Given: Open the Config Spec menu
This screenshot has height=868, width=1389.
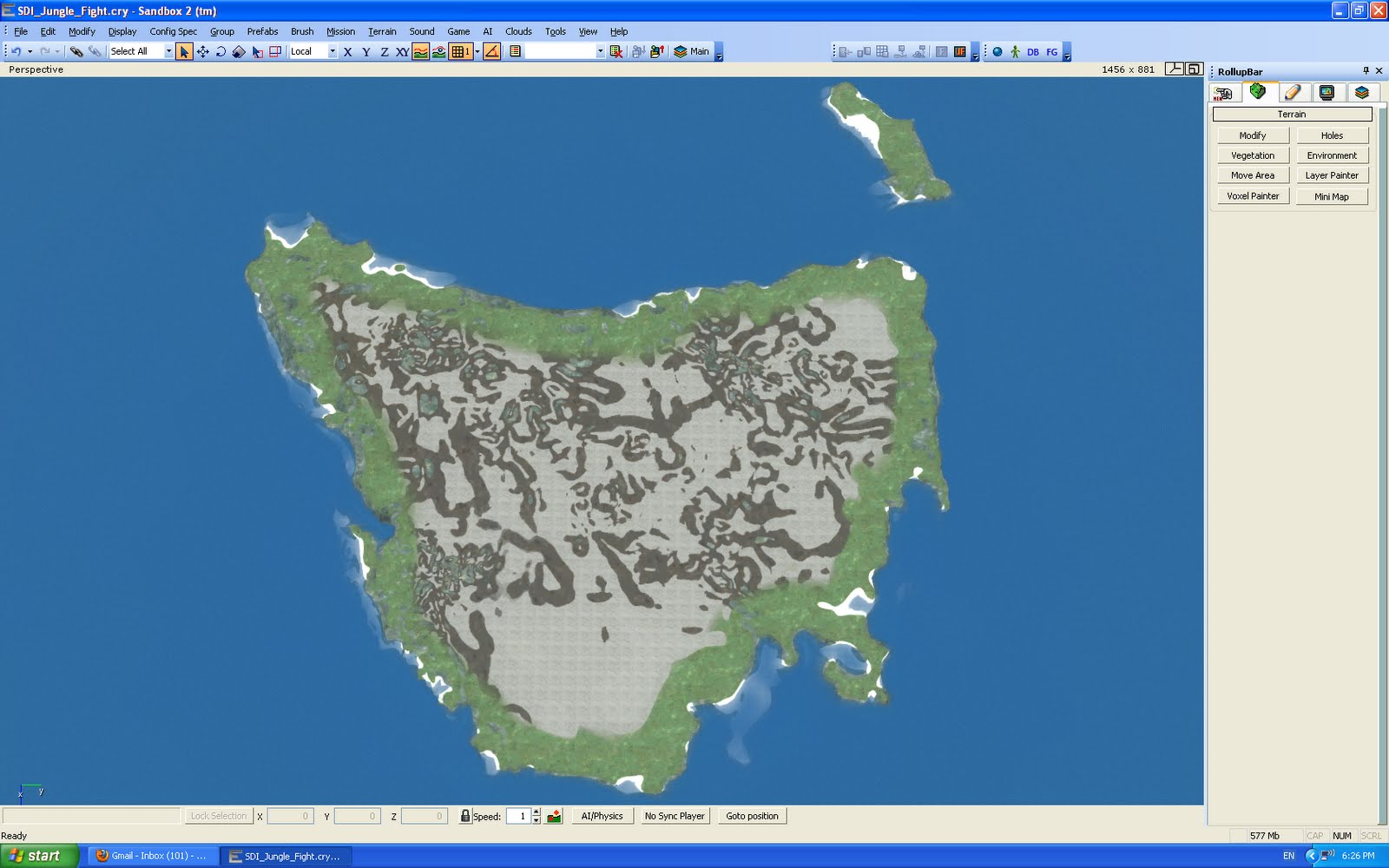Looking at the screenshot, I should (174, 31).
